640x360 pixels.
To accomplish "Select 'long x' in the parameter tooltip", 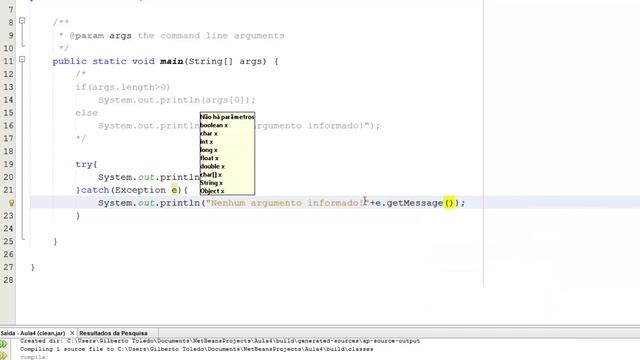I will pyautogui.click(x=209, y=150).
